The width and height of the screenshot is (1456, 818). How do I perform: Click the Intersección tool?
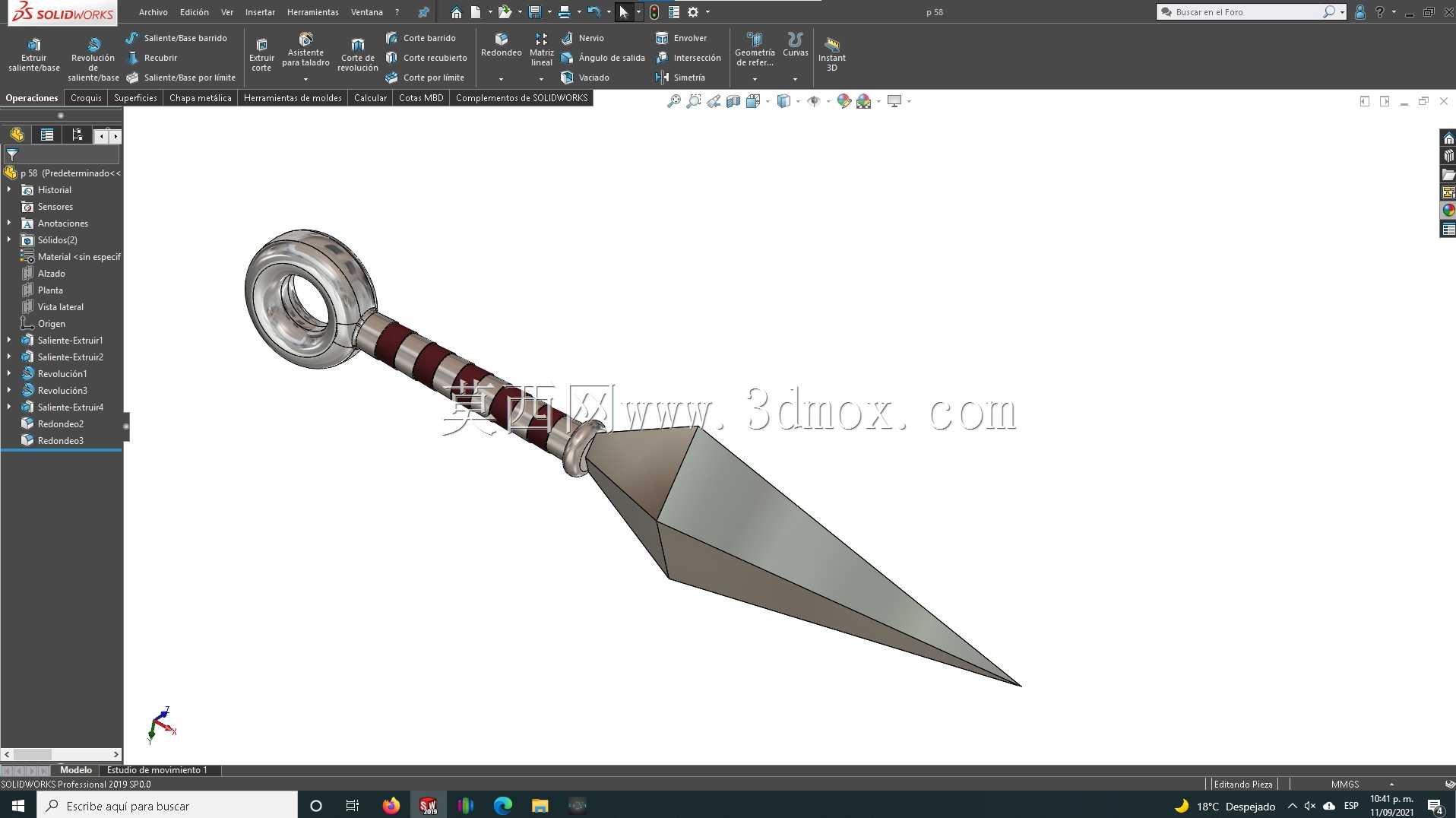click(x=688, y=58)
